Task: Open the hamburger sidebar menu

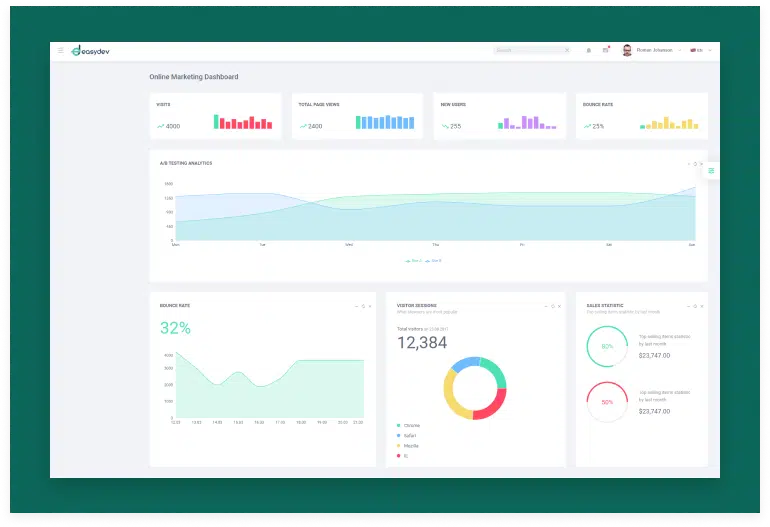Action: [60, 51]
